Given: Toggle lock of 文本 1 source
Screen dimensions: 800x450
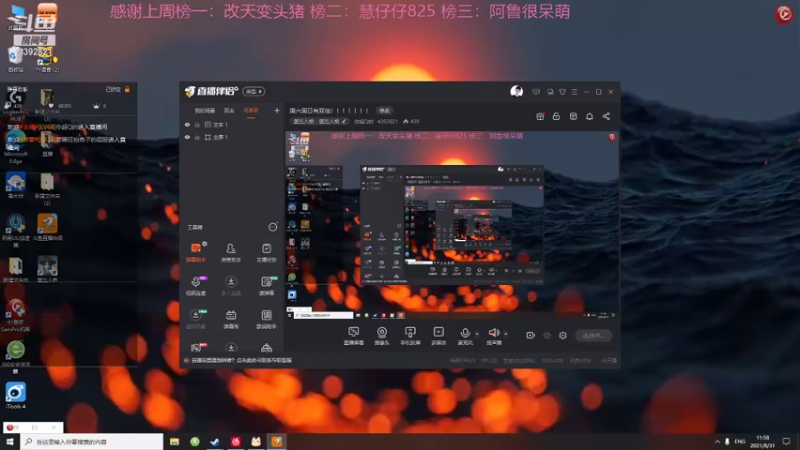Looking at the screenshot, I should [197, 124].
